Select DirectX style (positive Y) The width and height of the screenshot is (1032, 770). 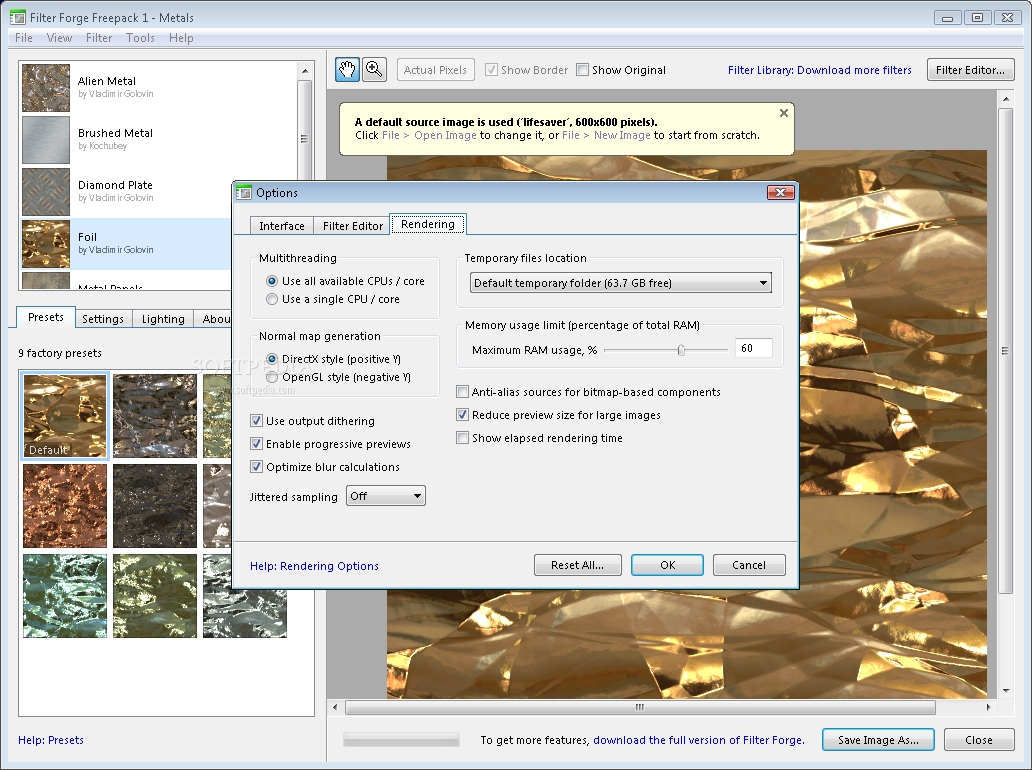point(272,359)
